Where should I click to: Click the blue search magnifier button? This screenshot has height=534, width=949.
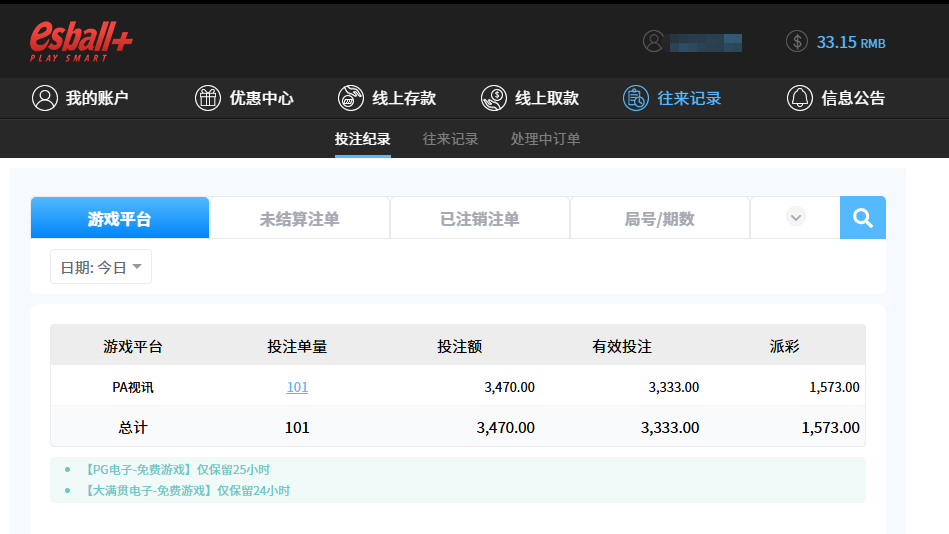tap(862, 218)
